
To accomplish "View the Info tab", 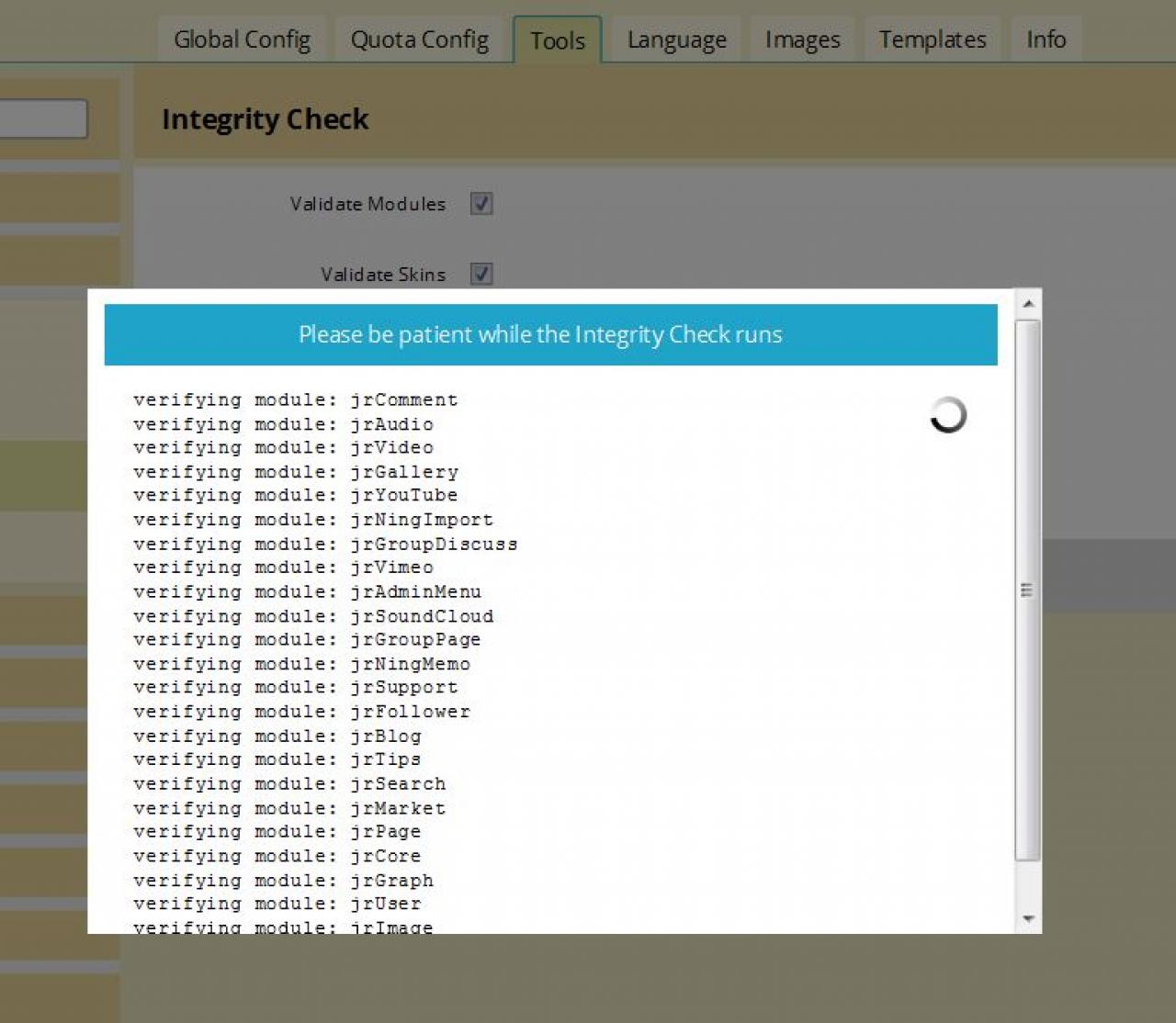I will coord(1046,39).
